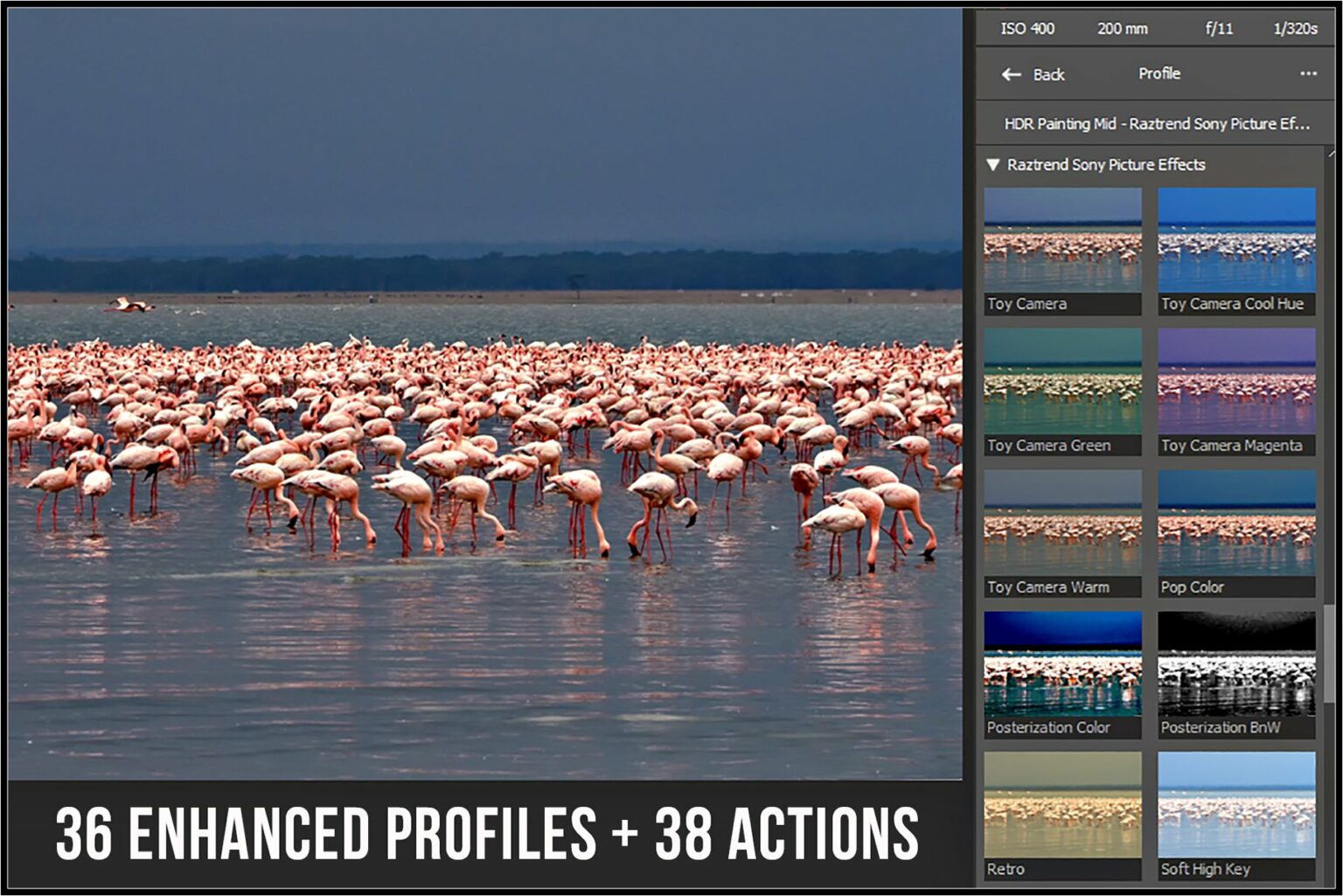Click the Profile panel header label

1160,74
